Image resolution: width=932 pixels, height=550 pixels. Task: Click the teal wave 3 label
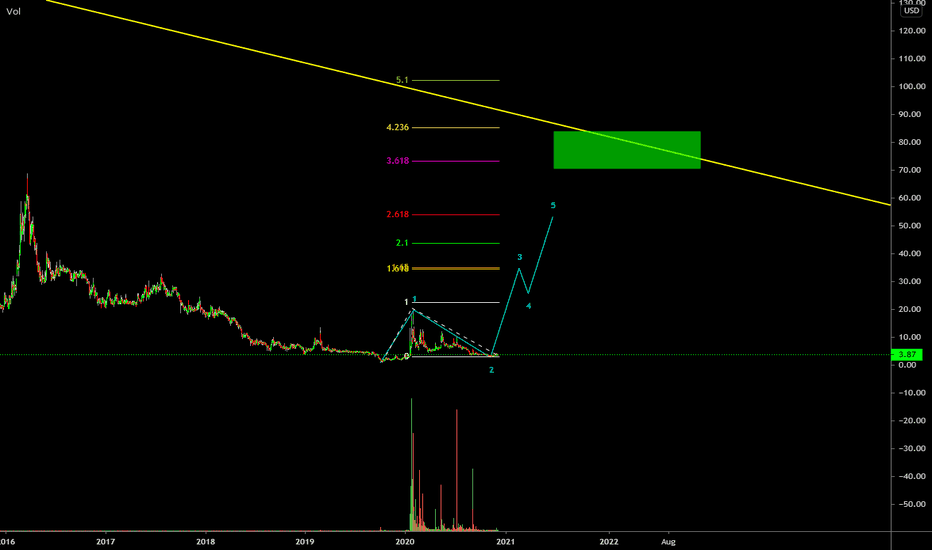tap(519, 257)
